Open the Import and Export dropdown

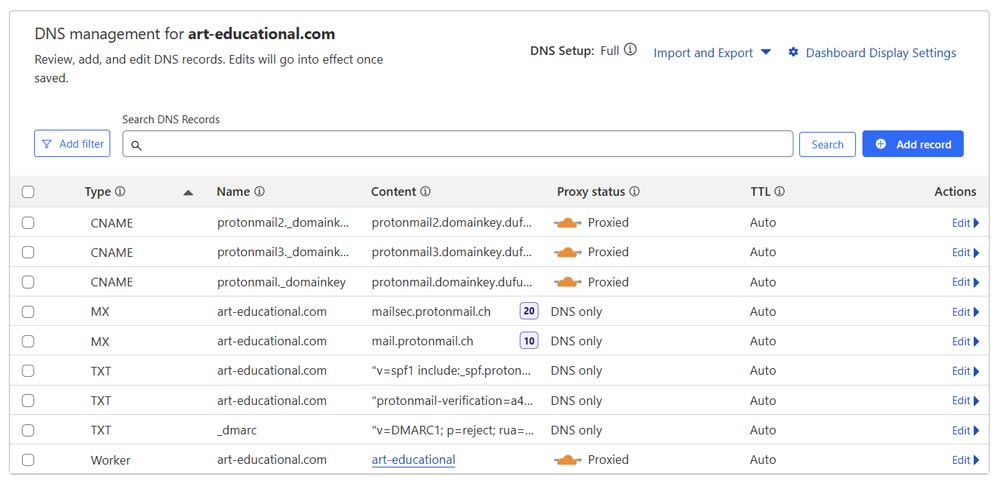[712, 53]
